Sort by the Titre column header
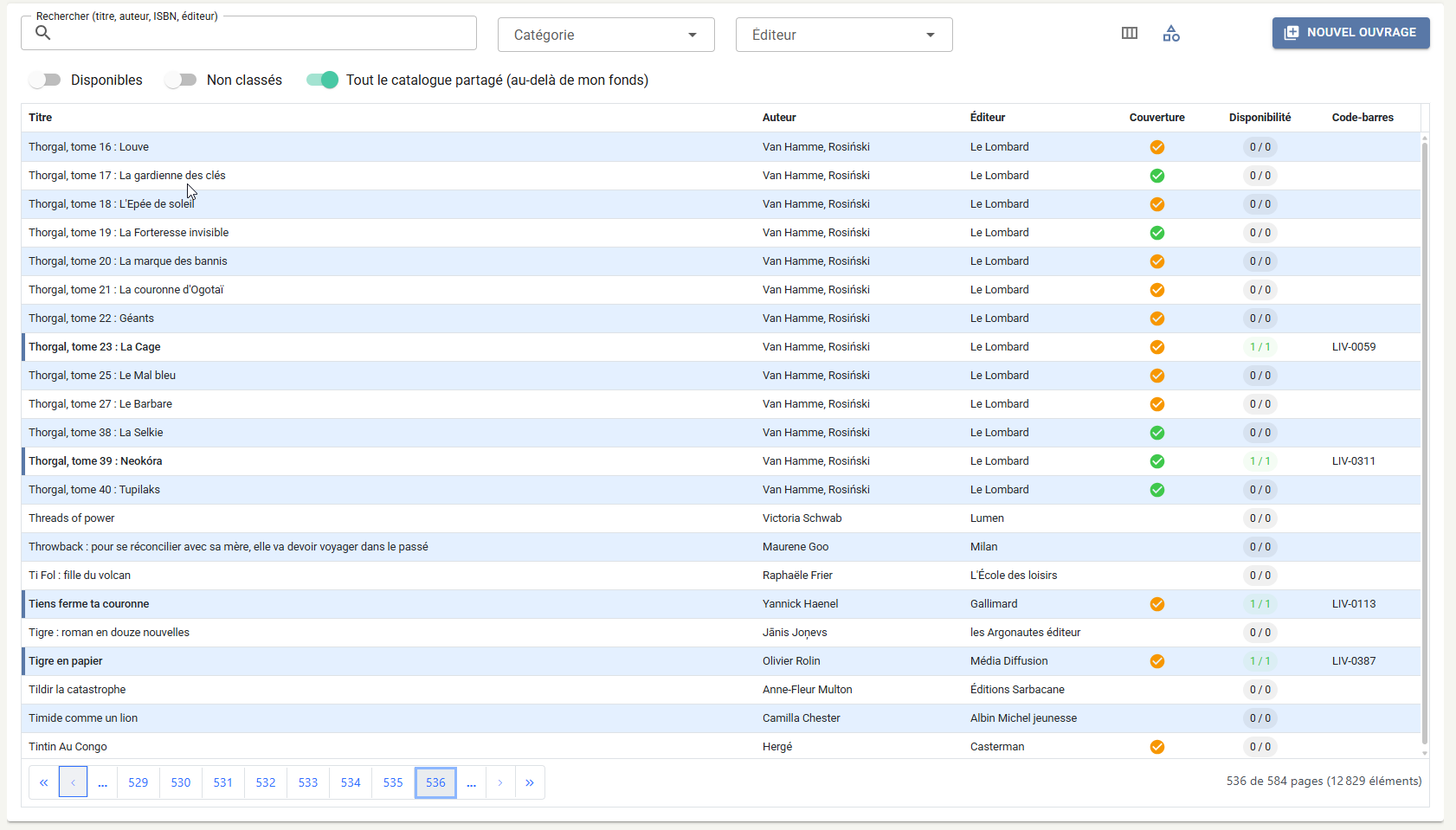Viewport: 1456px width, 830px height. pos(41,118)
